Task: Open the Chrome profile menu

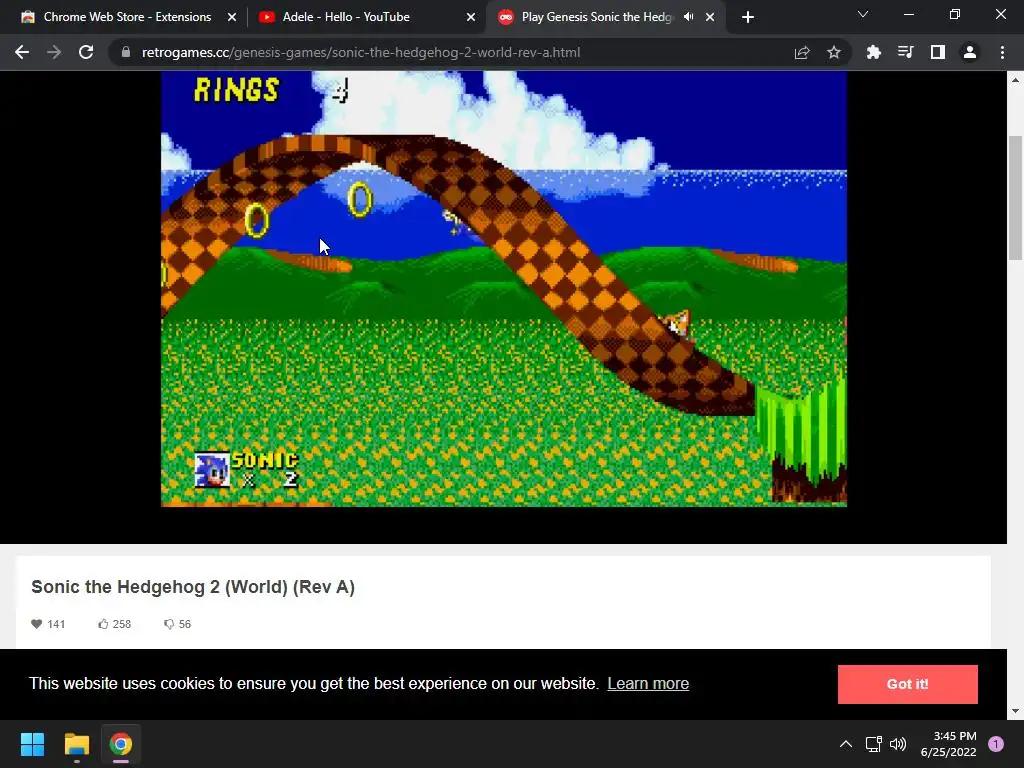Action: click(x=970, y=52)
